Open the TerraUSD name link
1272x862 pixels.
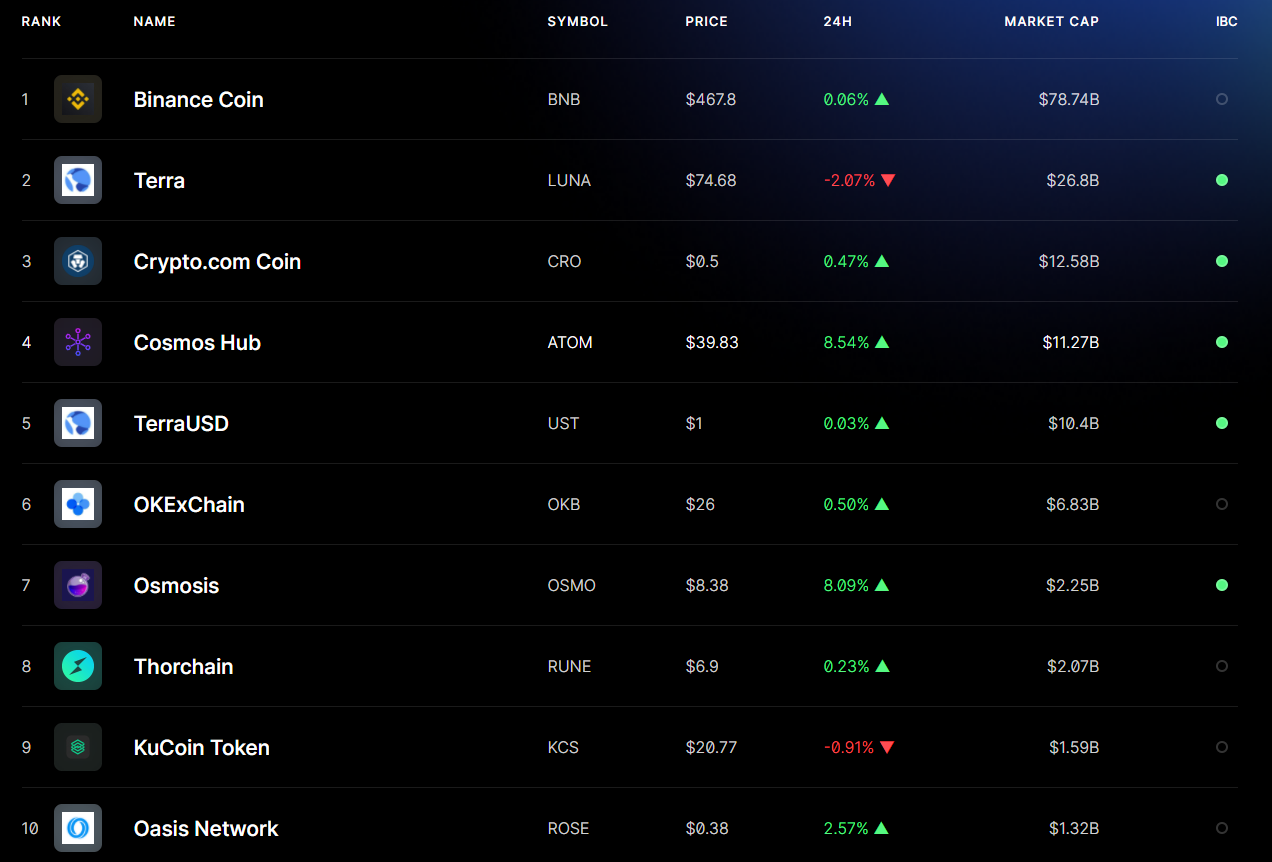point(181,423)
